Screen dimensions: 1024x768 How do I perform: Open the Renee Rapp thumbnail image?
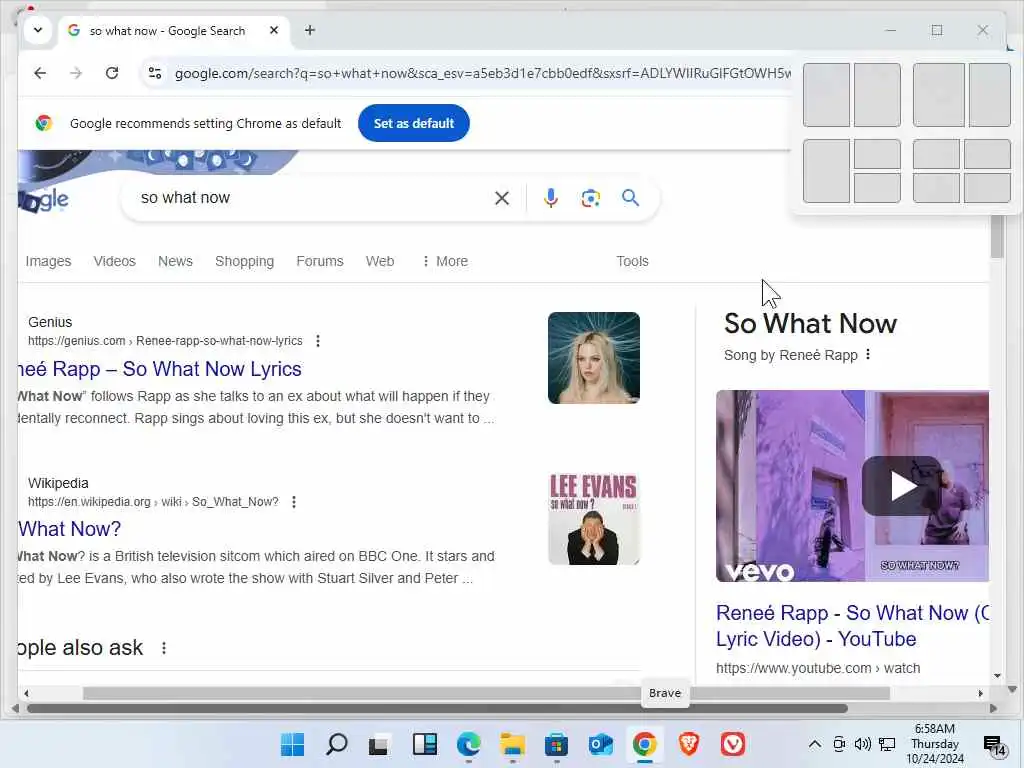click(594, 358)
